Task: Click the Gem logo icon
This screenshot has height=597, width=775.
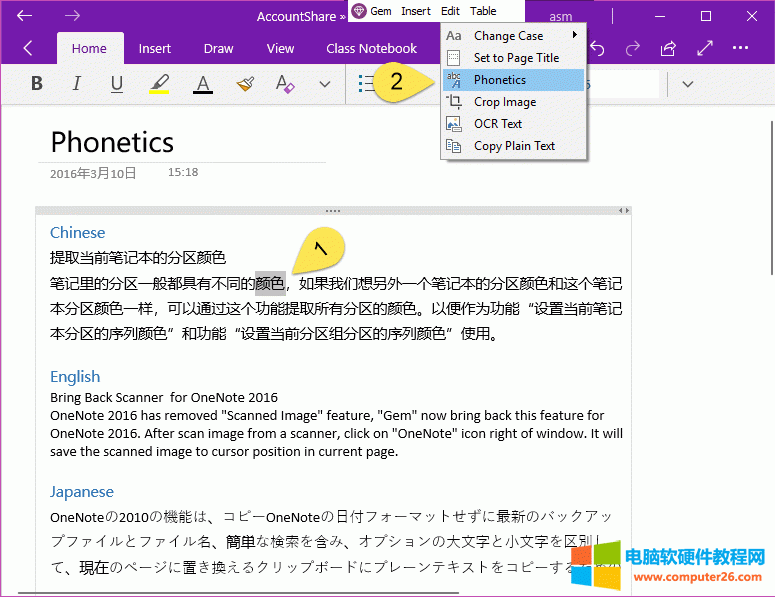Action: [359, 11]
